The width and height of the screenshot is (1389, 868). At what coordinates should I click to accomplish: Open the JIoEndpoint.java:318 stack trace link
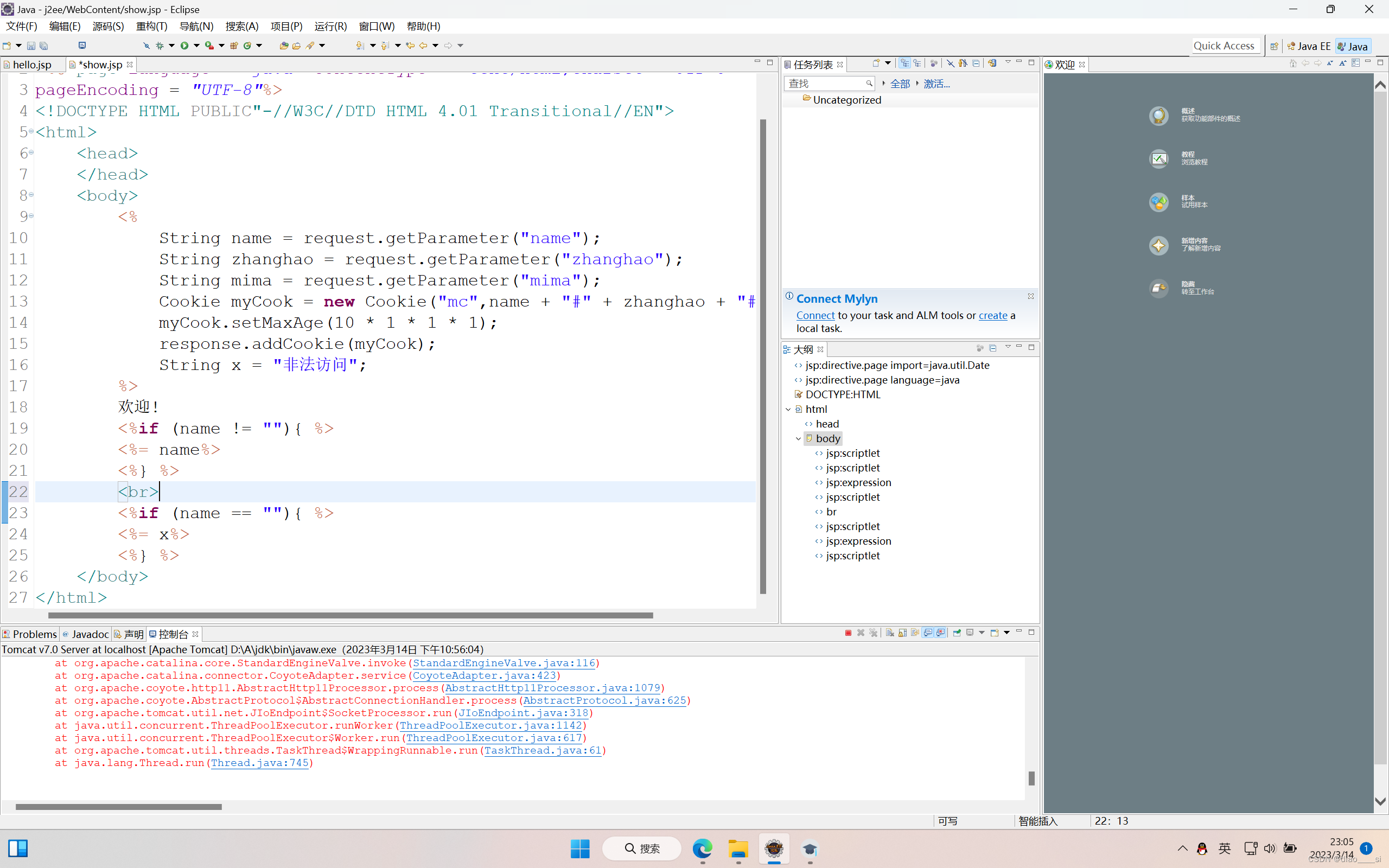tap(523, 713)
